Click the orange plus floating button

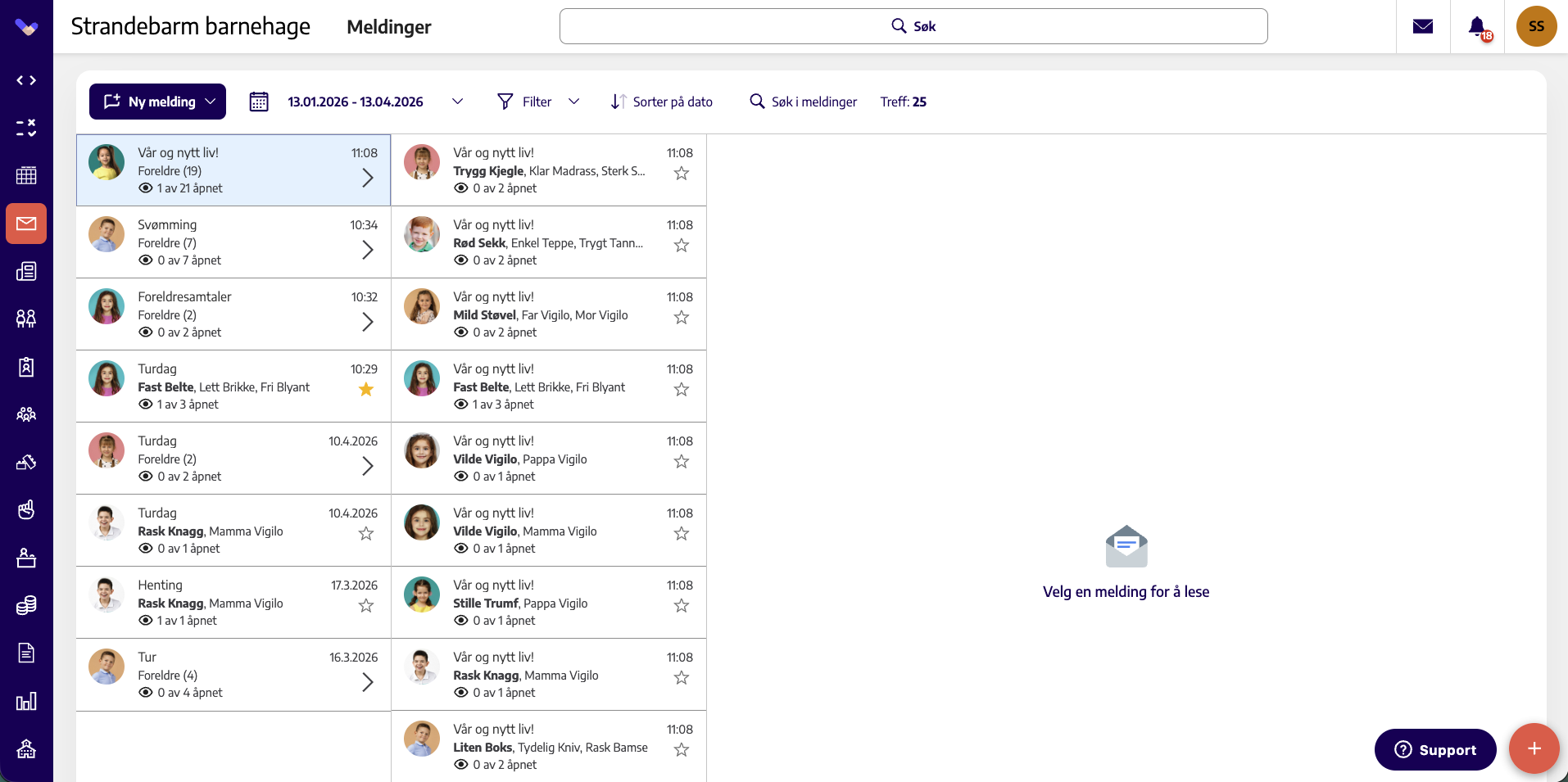(1534, 748)
